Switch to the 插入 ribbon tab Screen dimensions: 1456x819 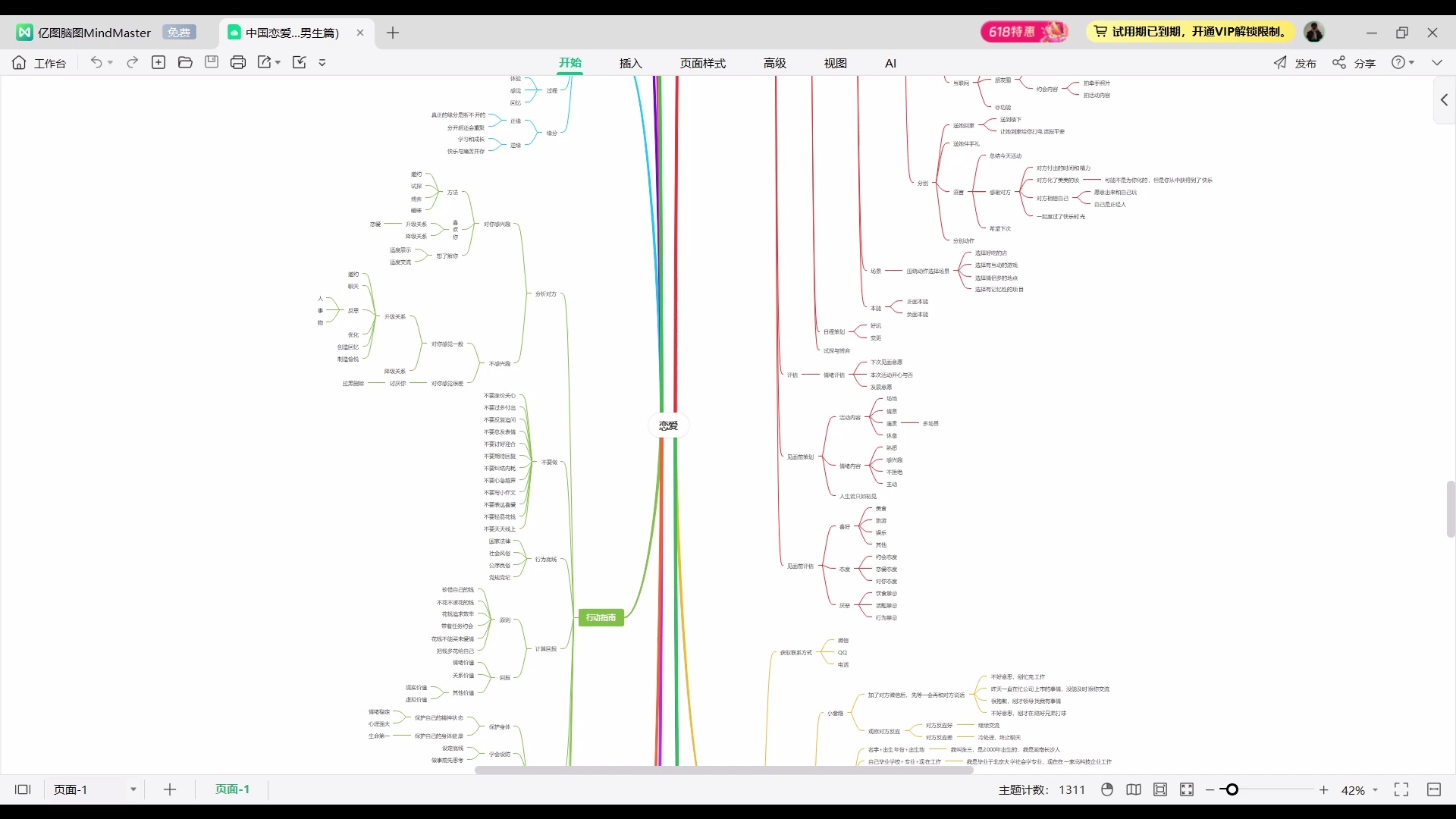630,63
